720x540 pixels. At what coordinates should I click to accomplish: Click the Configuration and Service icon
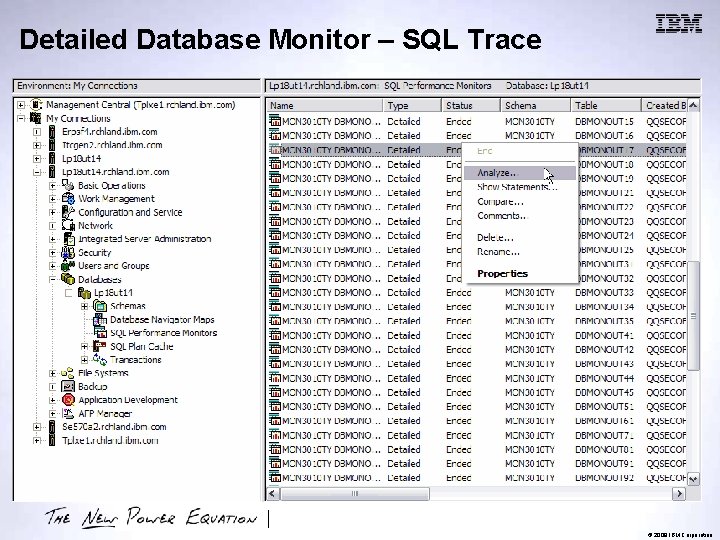68,212
